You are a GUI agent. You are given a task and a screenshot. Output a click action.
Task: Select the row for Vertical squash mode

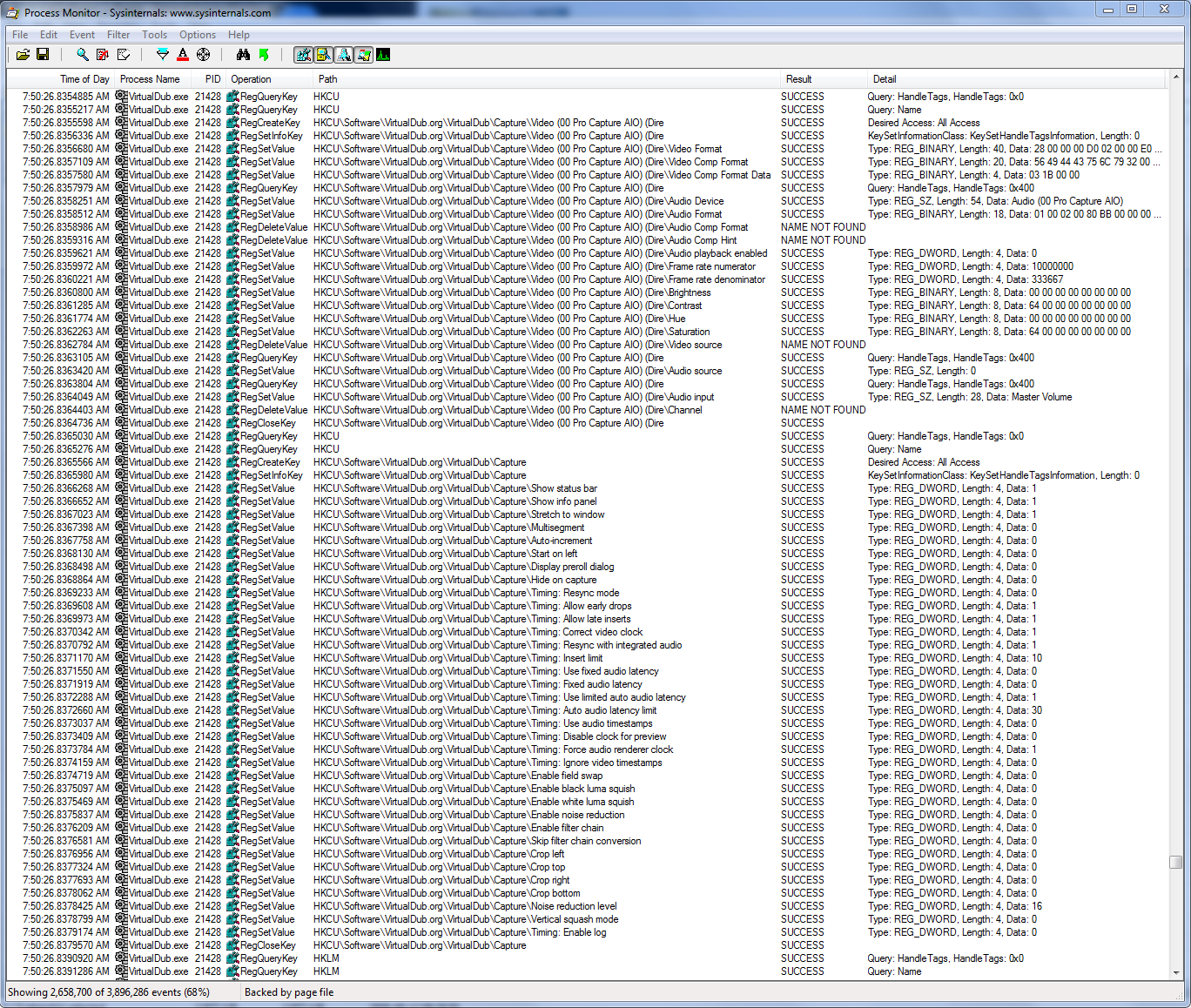click(x=588, y=919)
